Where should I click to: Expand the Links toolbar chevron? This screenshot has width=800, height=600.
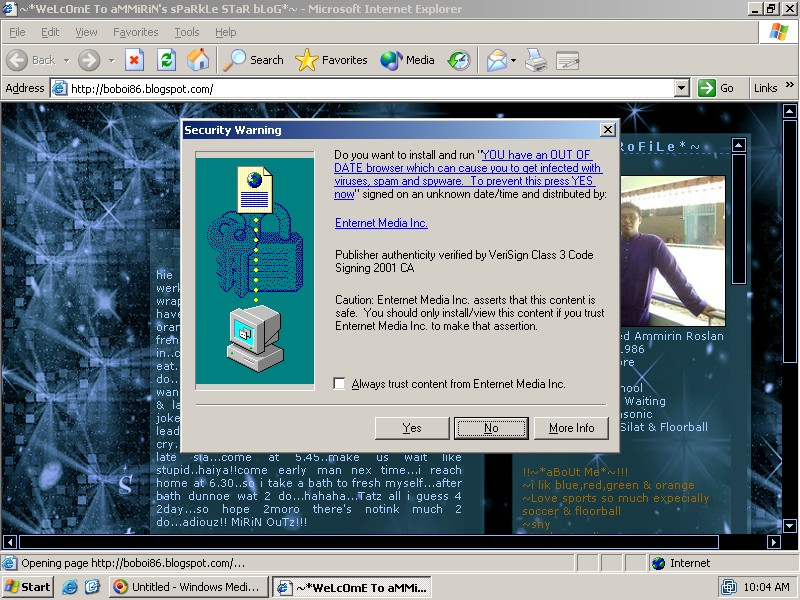[789, 85]
